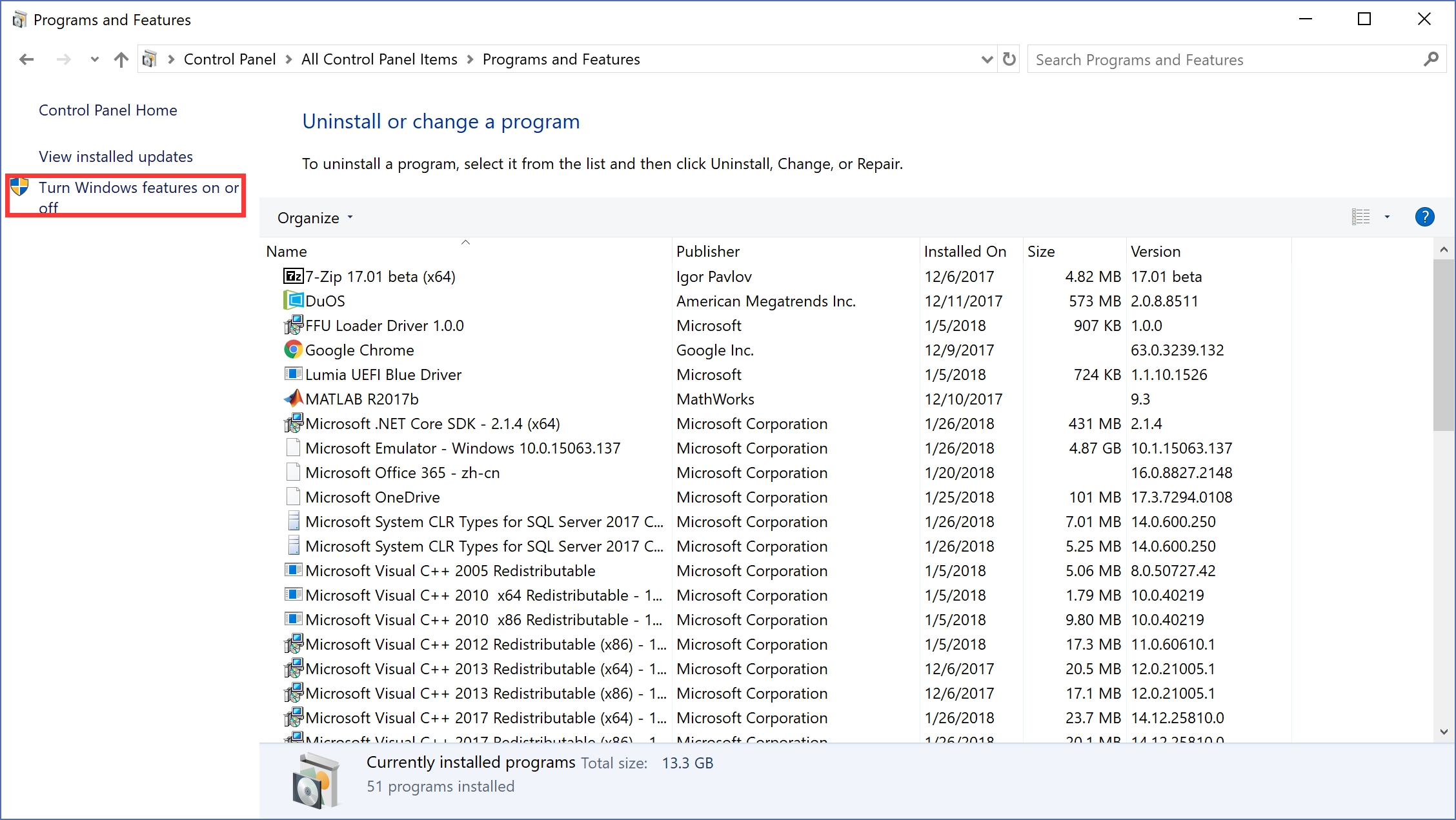The width and height of the screenshot is (1456, 820).
Task: Change view using the view icon
Action: (1360, 217)
